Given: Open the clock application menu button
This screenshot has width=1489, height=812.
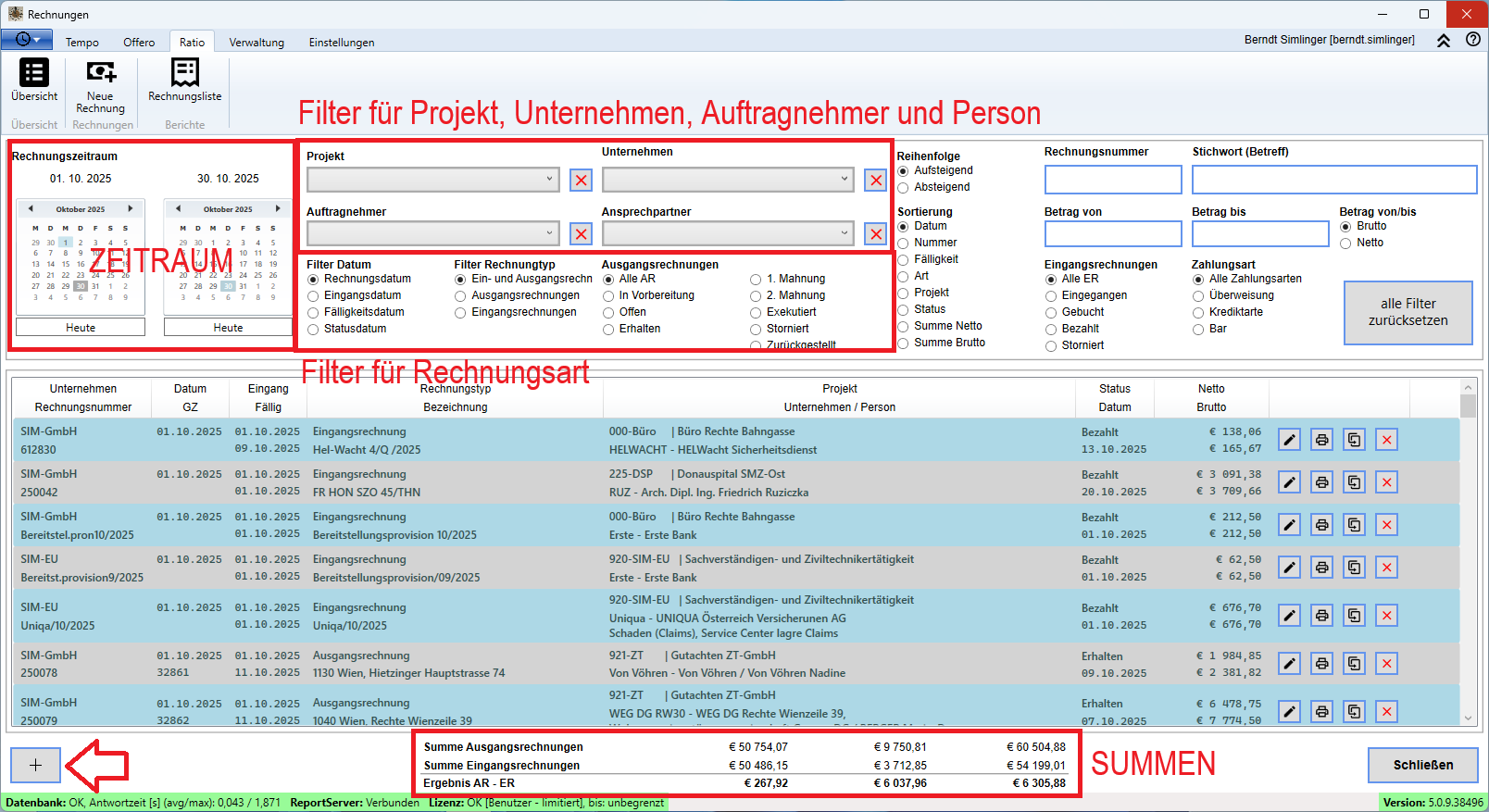Looking at the screenshot, I should [x=28, y=40].
